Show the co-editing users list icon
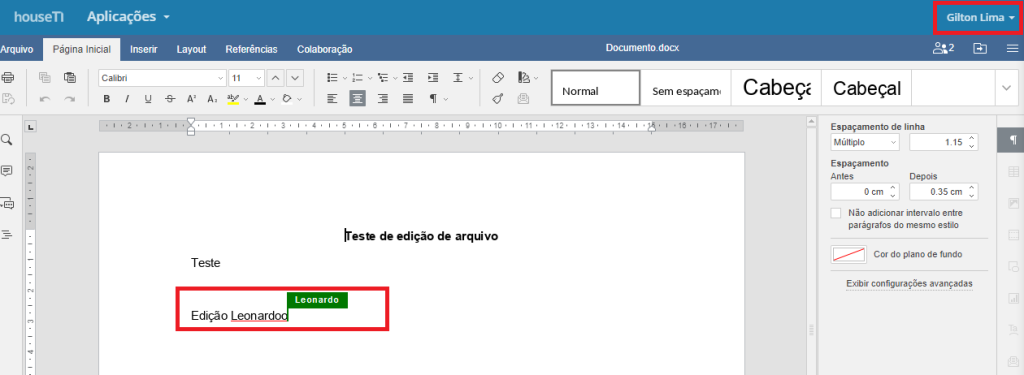 click(x=944, y=48)
